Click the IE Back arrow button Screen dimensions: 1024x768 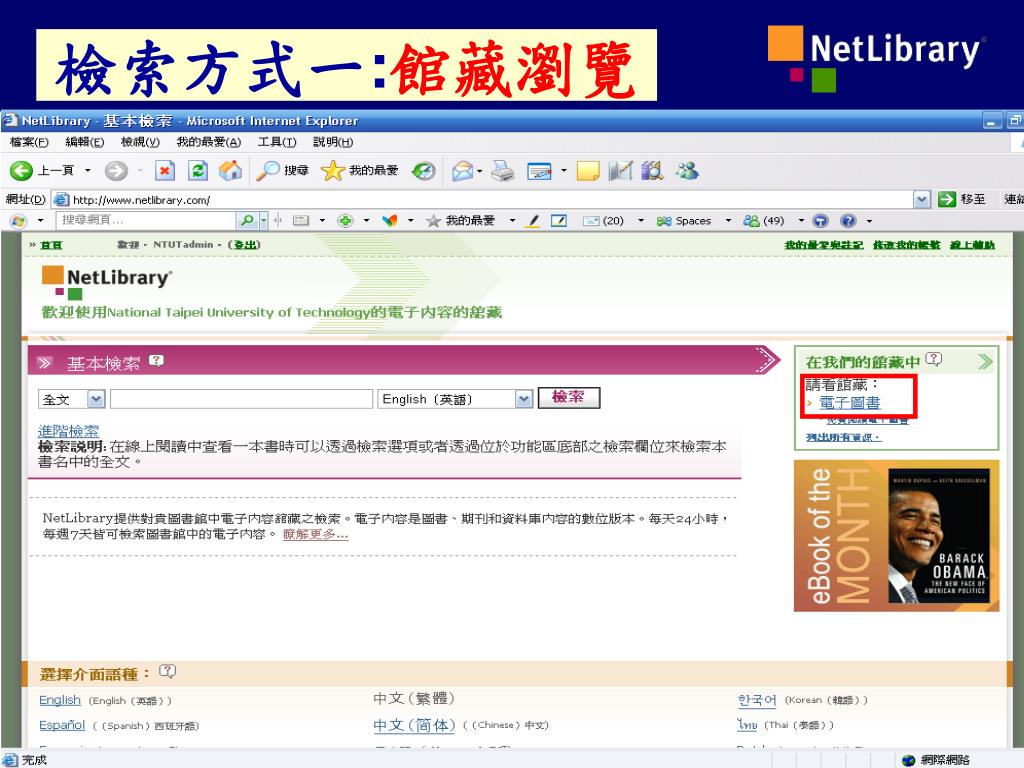click(x=21, y=171)
